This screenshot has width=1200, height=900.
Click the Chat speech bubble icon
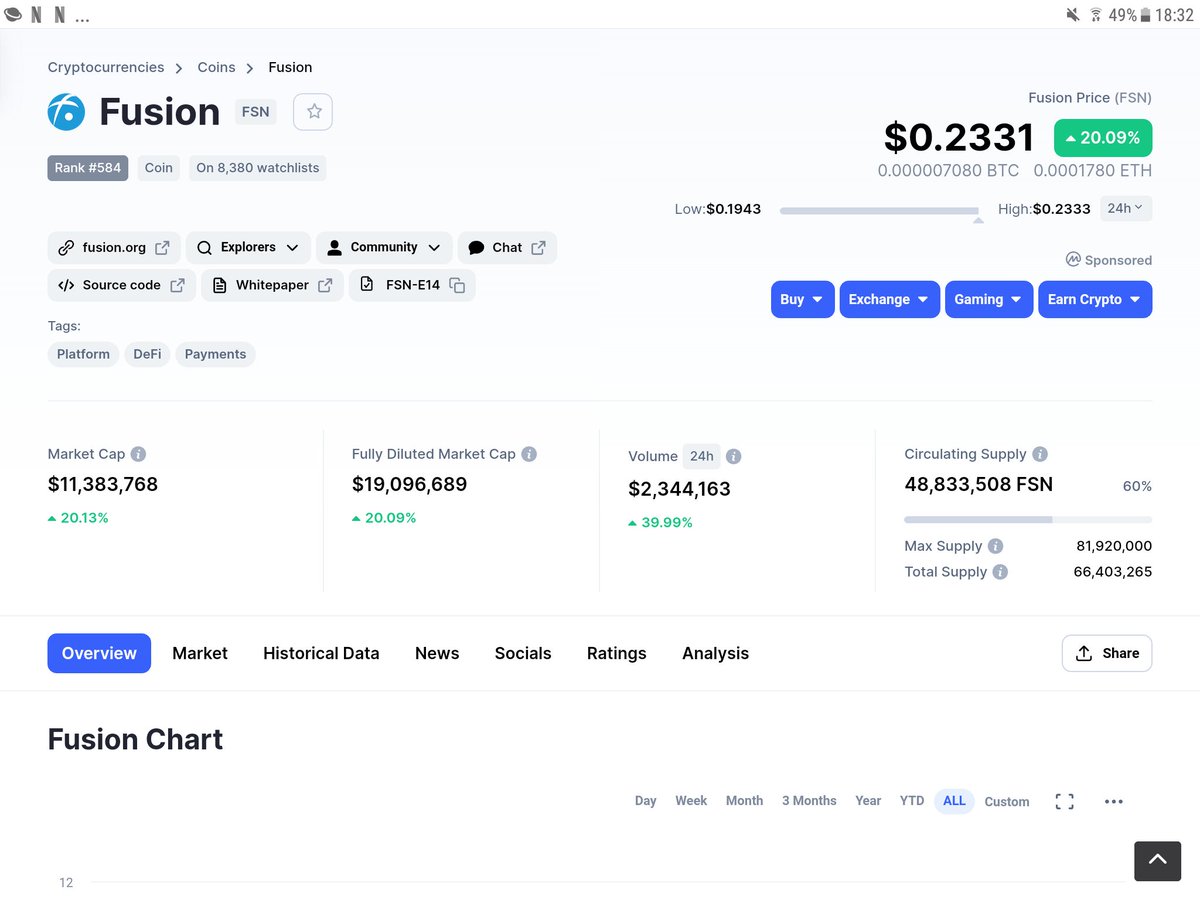pos(476,248)
